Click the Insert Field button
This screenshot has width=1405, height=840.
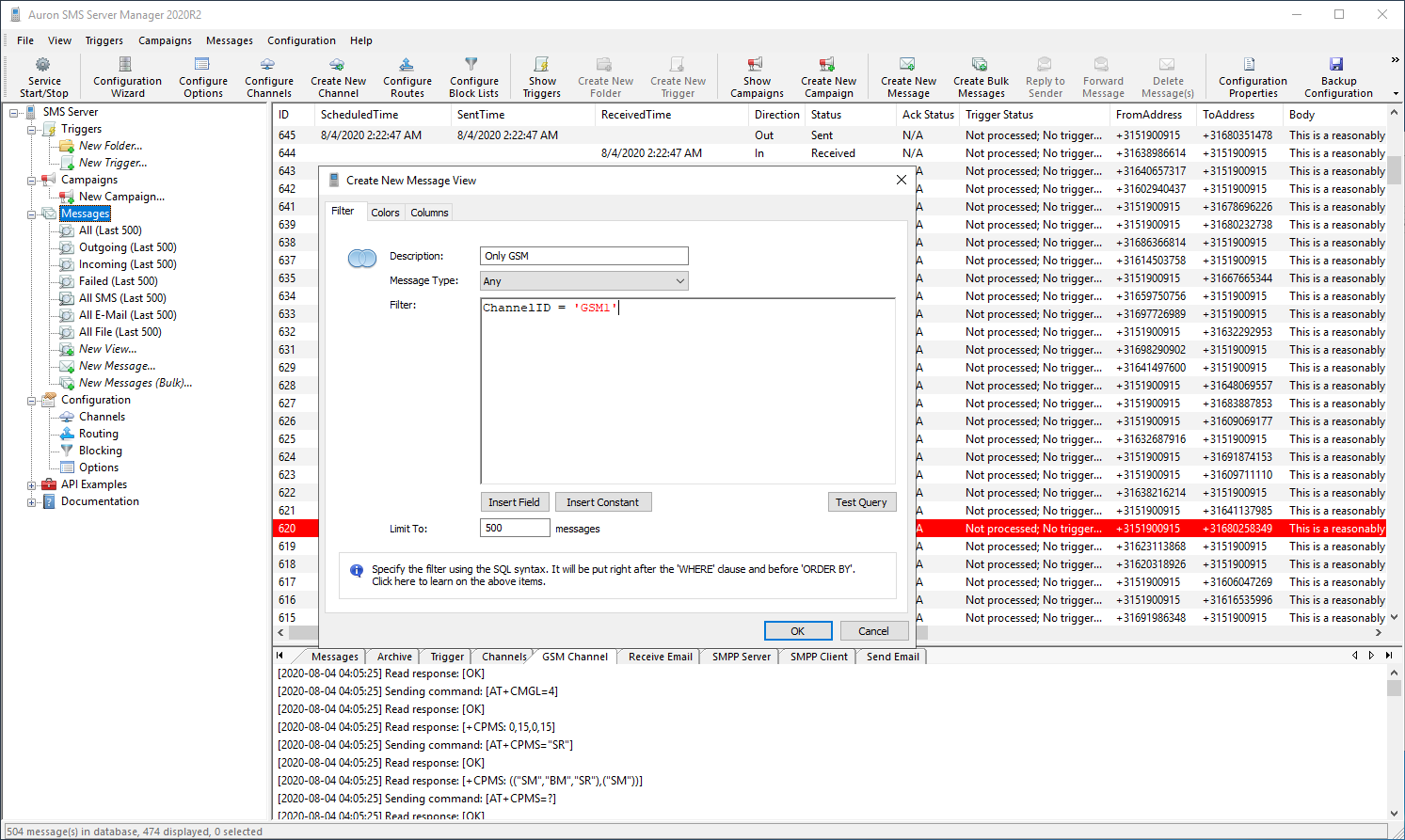coord(514,502)
